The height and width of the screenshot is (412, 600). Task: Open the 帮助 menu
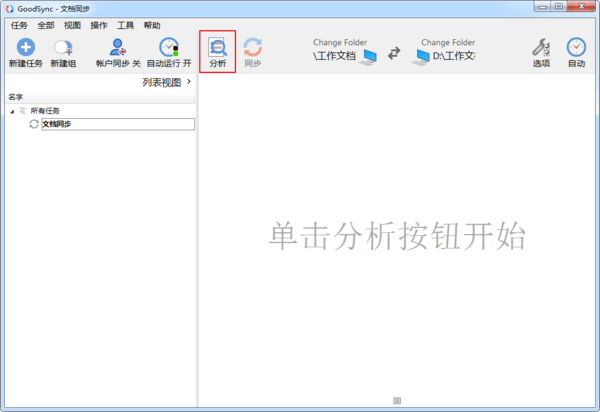[x=151, y=25]
